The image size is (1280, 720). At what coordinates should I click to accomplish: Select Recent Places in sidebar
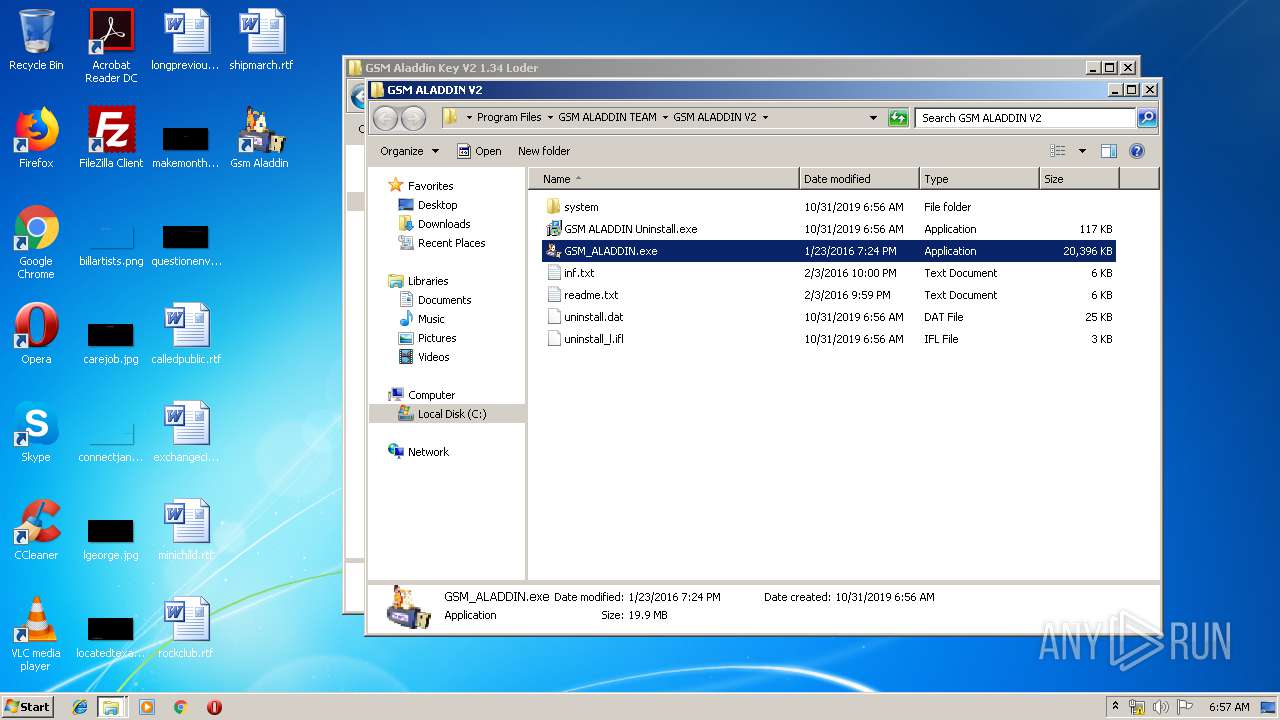pos(442,242)
